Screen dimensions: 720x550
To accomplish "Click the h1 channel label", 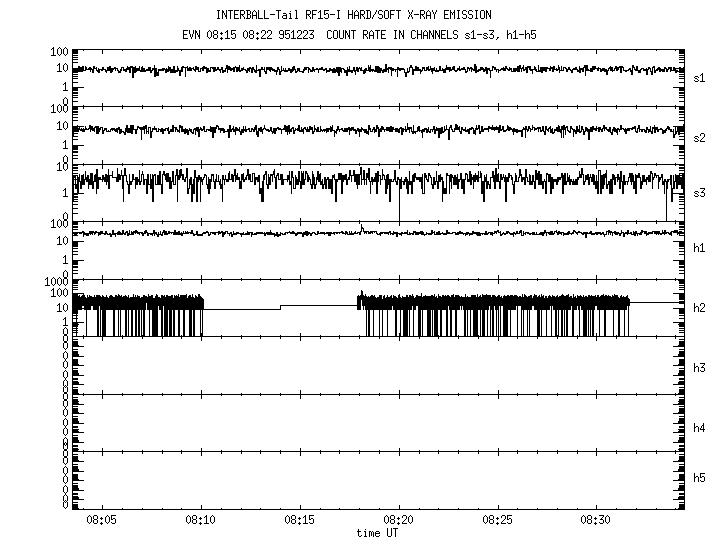I will point(700,248).
